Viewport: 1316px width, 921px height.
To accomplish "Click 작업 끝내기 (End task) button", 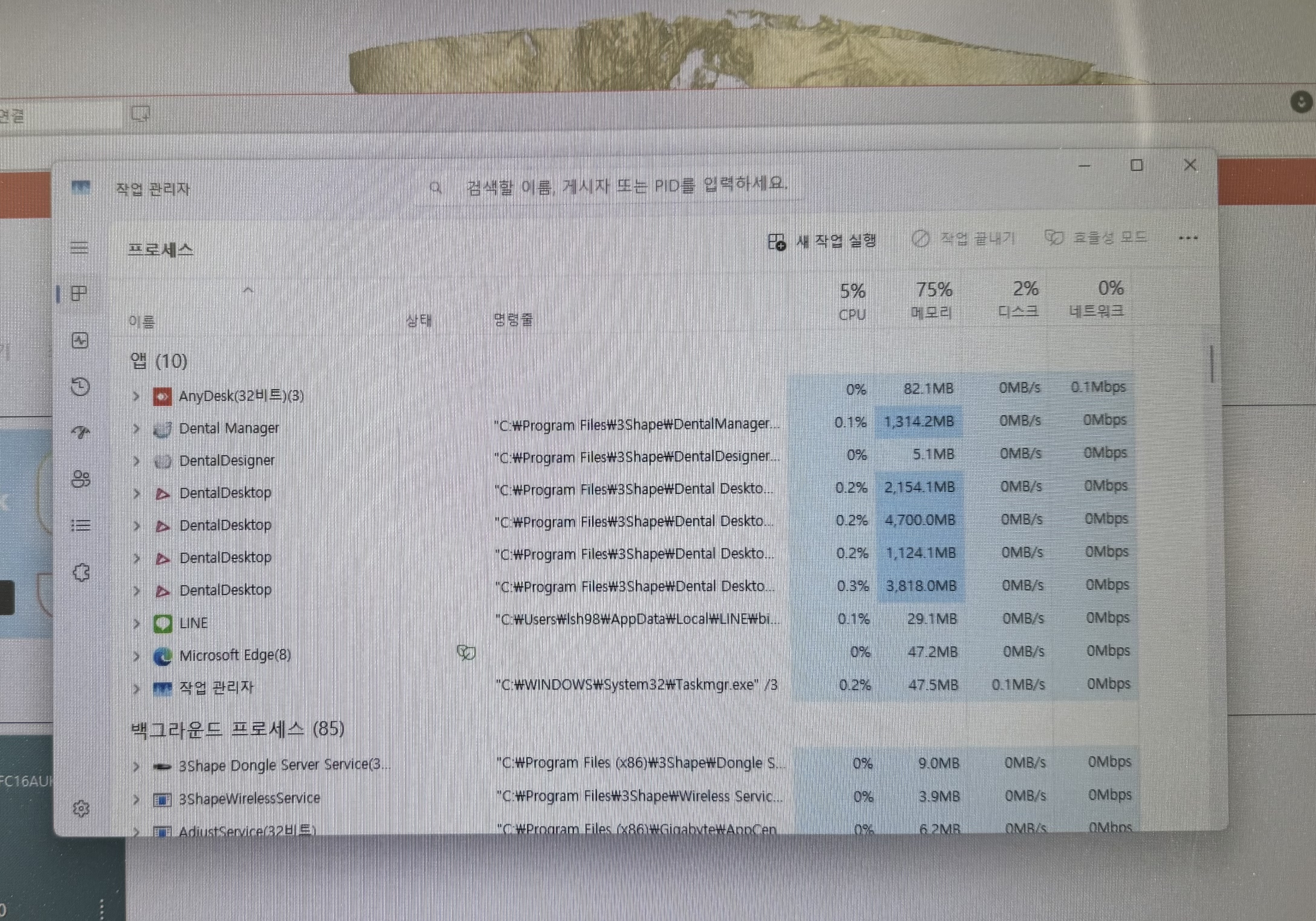I will tap(964, 238).
